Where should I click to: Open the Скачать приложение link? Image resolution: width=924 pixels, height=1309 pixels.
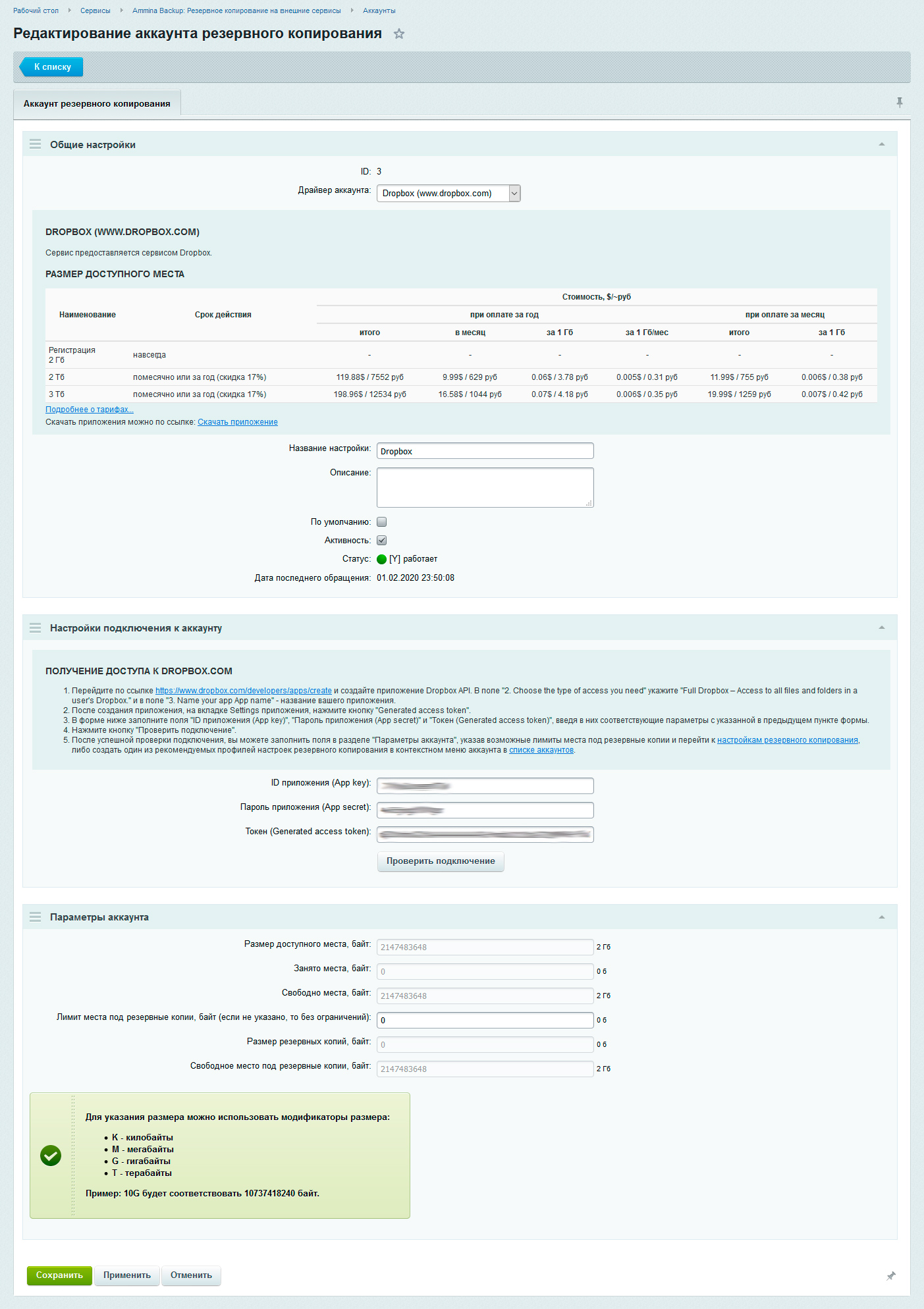click(x=237, y=422)
